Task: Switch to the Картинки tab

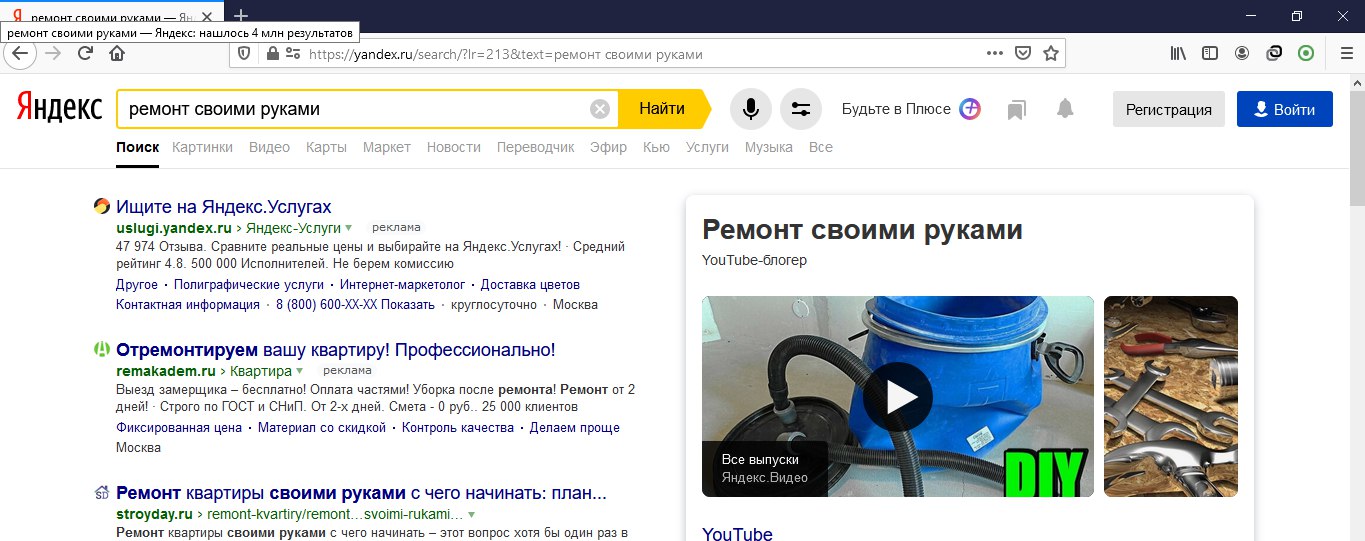Action: coord(202,147)
